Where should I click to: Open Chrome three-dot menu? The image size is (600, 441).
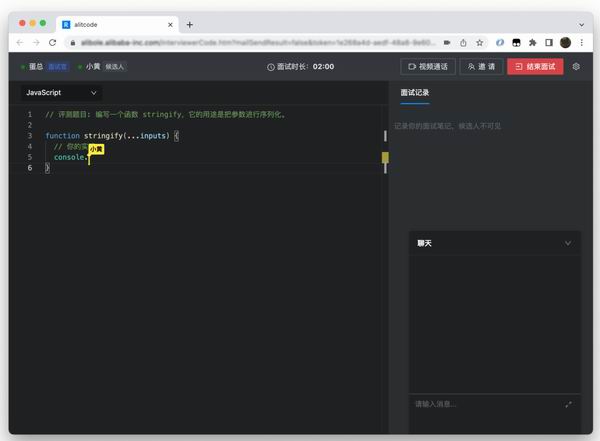pyautogui.click(x=582, y=43)
